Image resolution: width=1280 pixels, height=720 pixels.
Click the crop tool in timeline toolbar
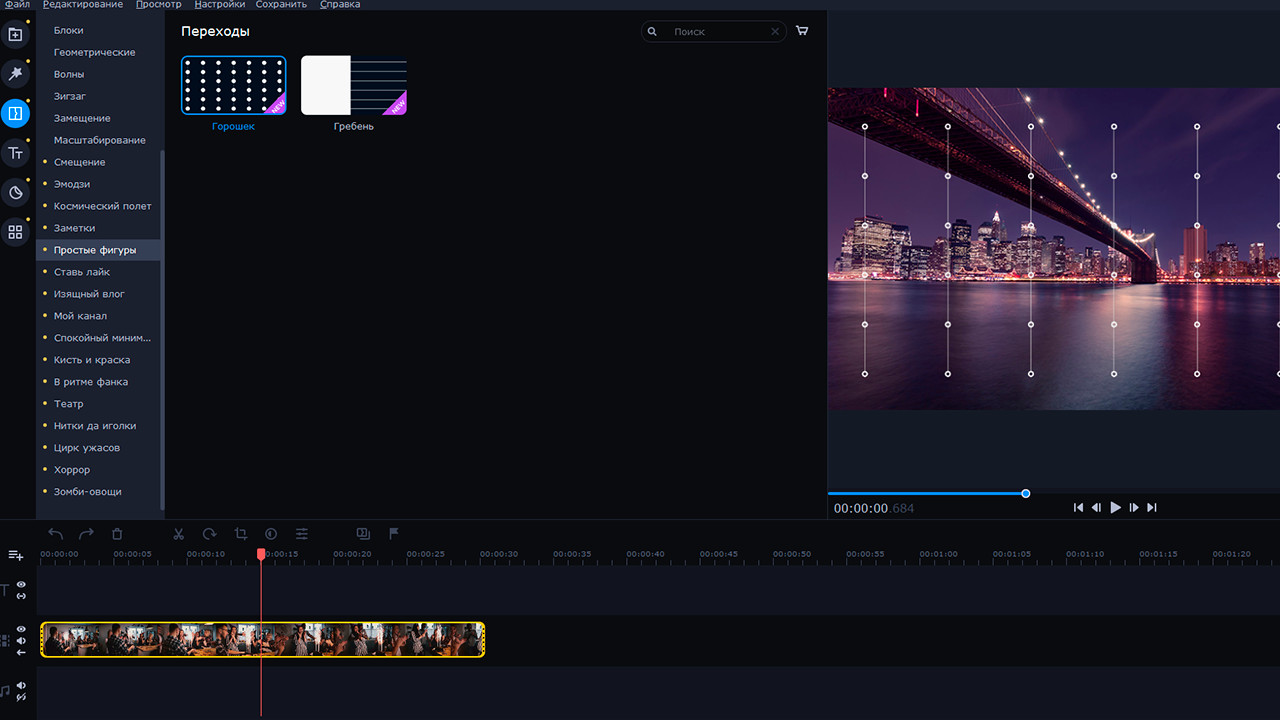[240, 534]
